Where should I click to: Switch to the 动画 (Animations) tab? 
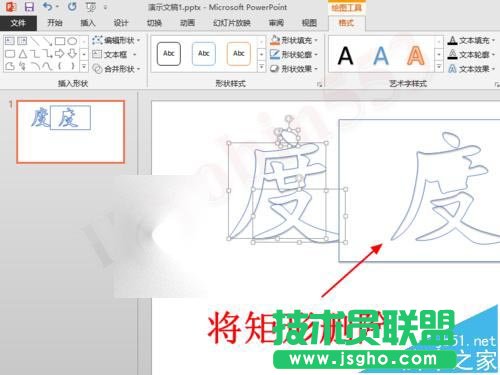click(x=187, y=23)
